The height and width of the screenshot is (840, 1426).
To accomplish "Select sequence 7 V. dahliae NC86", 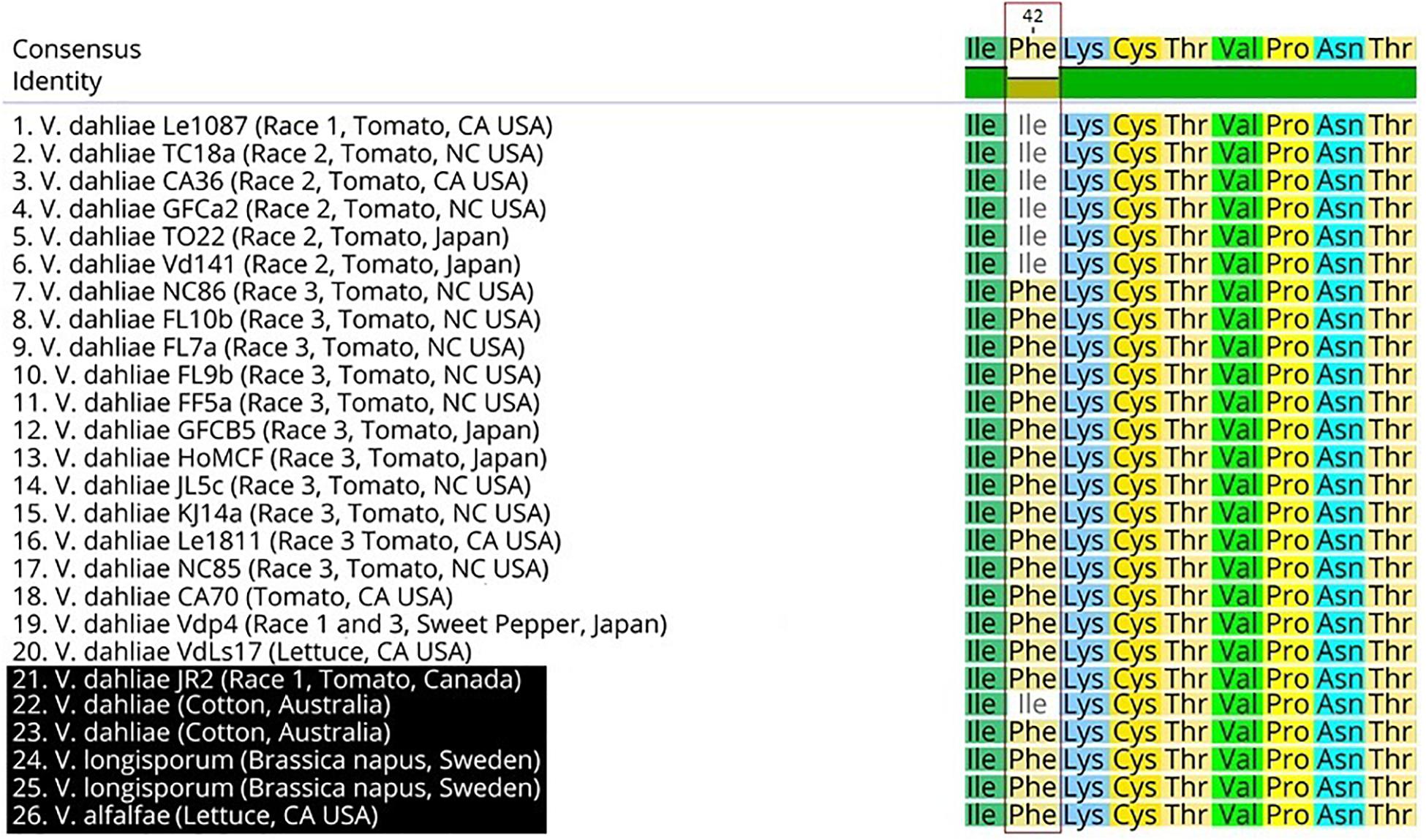I will pos(273,292).
